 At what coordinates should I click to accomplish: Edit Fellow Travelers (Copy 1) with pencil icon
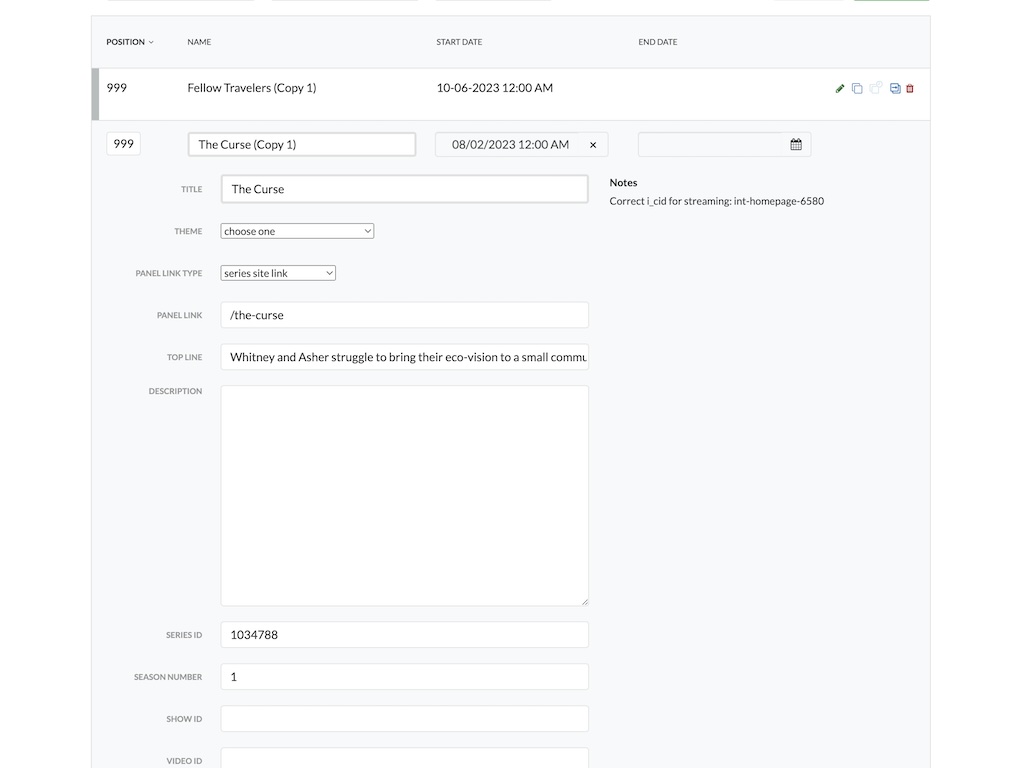(x=840, y=89)
